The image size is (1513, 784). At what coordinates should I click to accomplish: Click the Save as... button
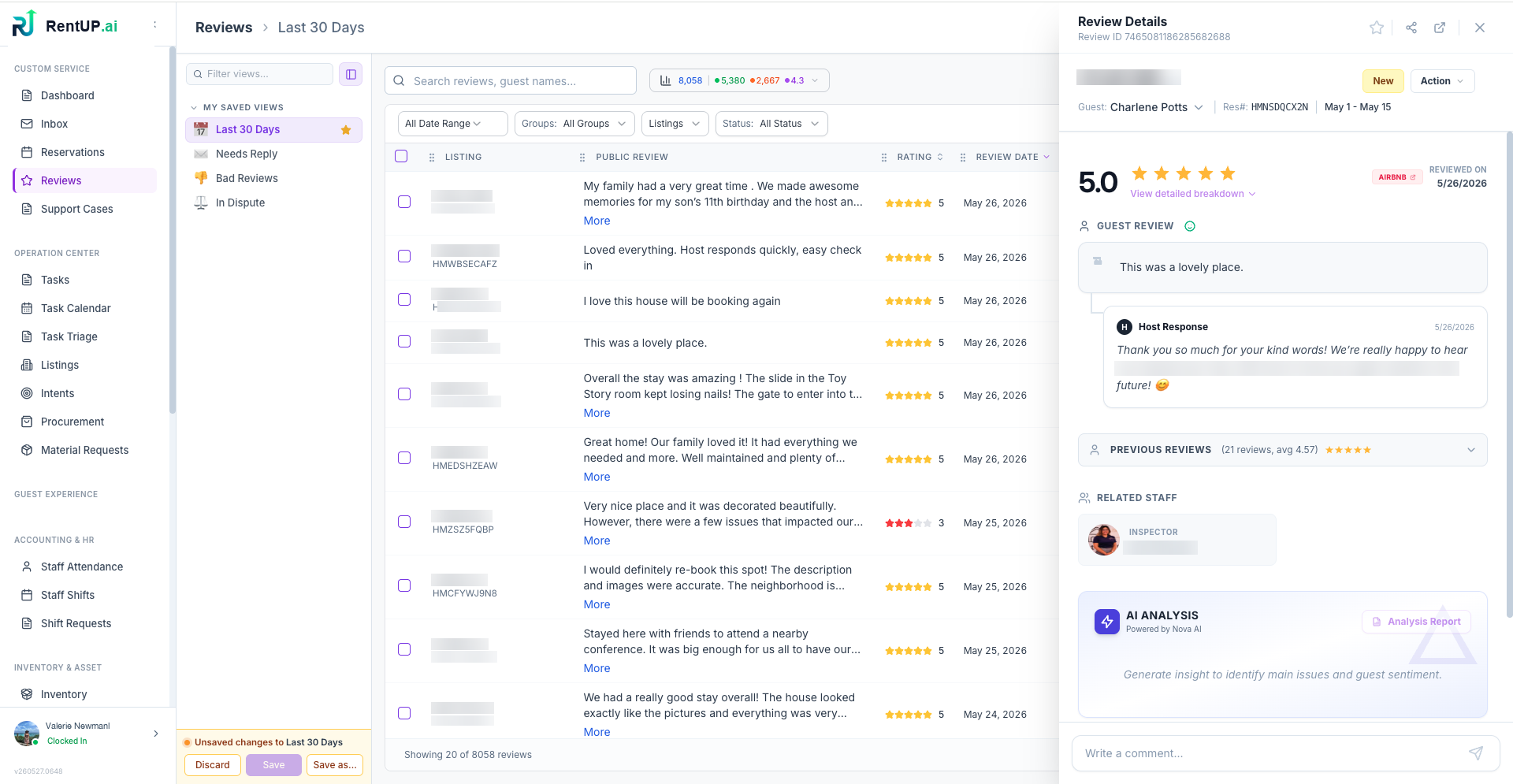coord(335,765)
